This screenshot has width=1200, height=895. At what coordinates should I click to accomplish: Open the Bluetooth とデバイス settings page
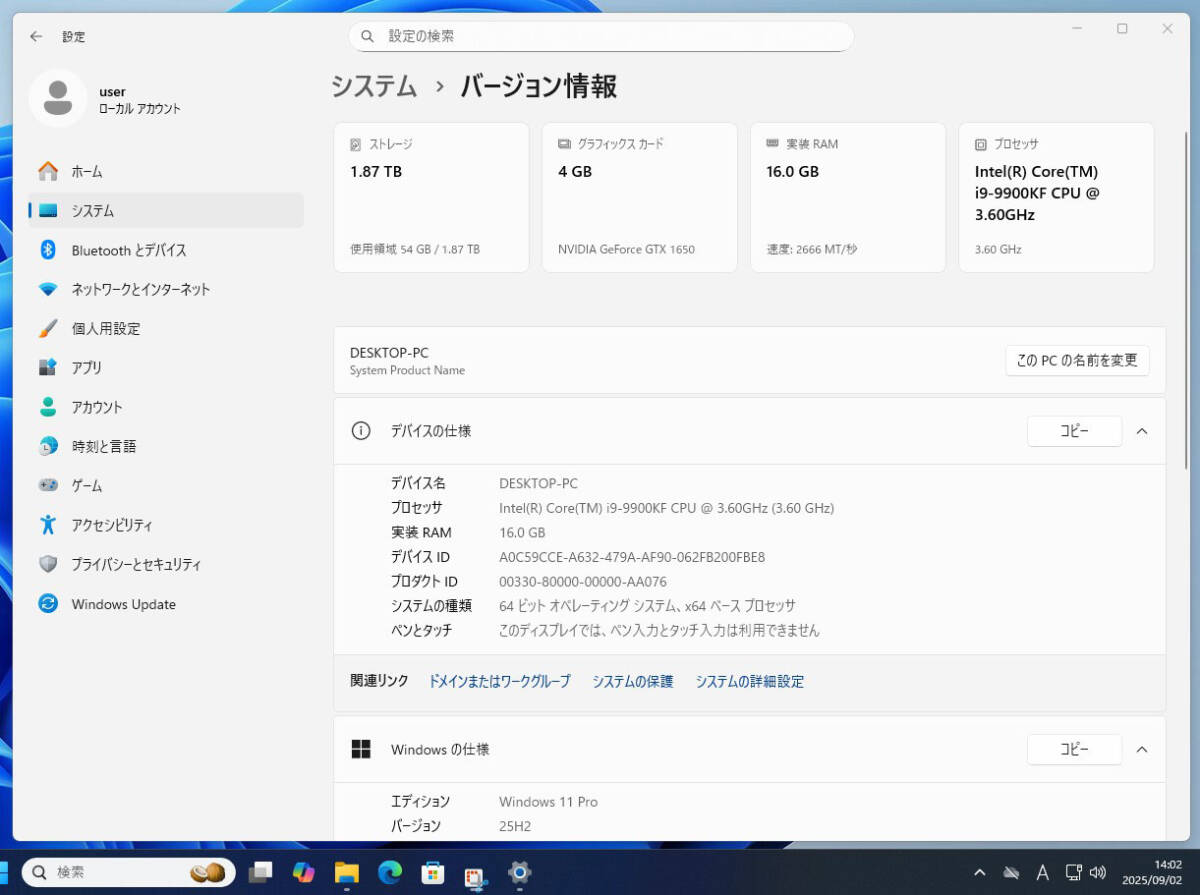click(x=128, y=250)
